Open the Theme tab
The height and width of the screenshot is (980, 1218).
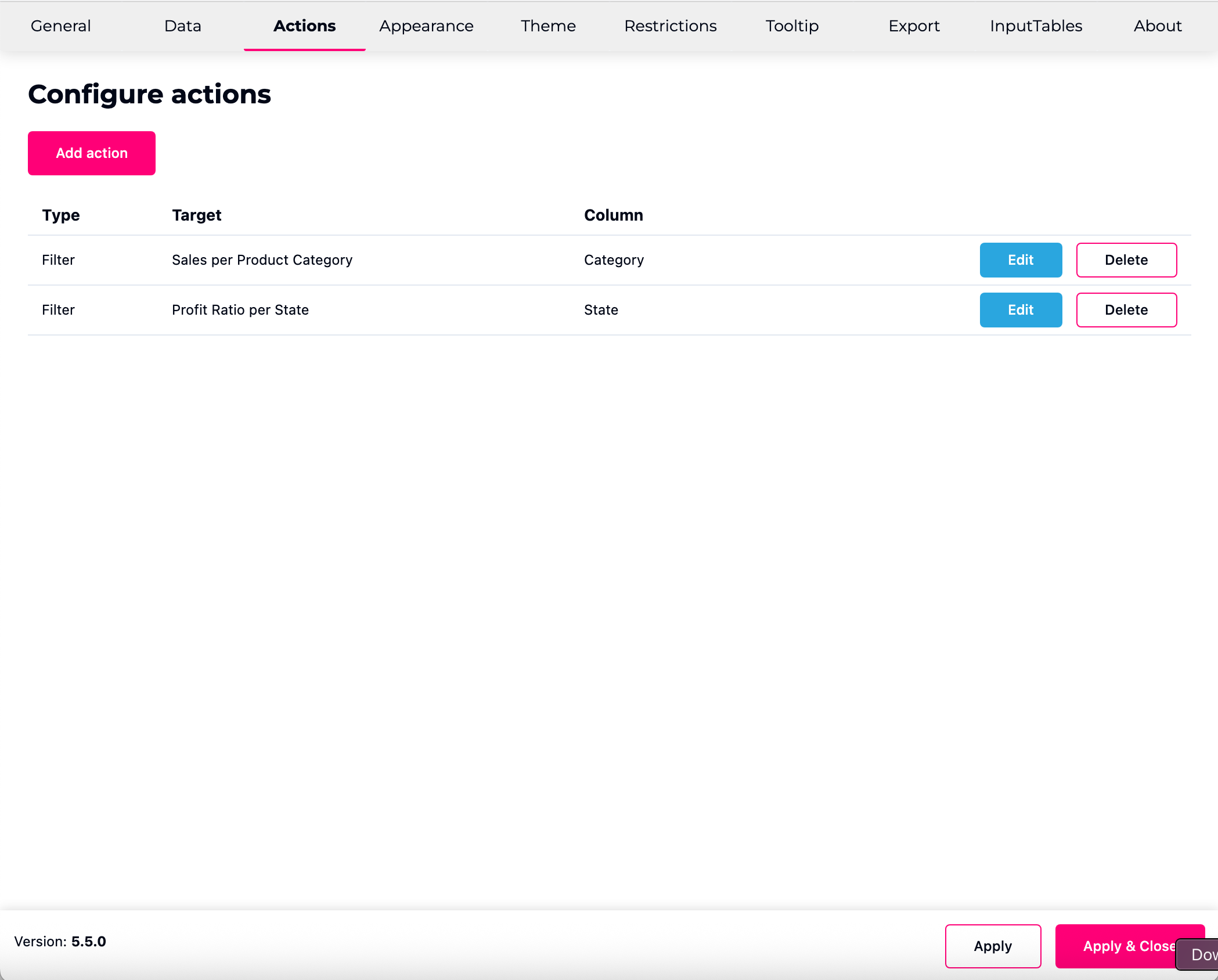[548, 26]
